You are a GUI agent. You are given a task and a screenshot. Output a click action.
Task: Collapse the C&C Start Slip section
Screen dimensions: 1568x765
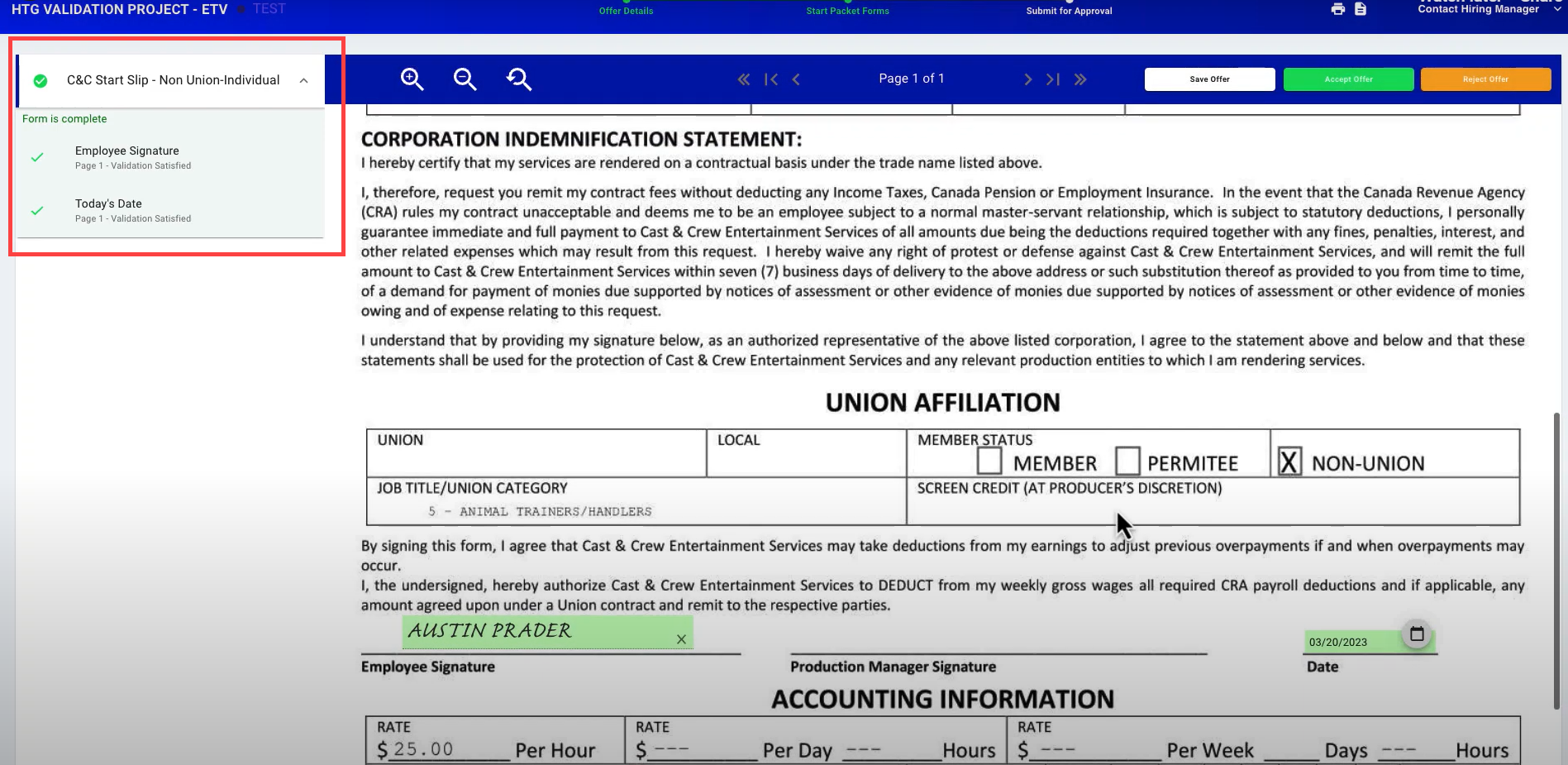pos(303,81)
